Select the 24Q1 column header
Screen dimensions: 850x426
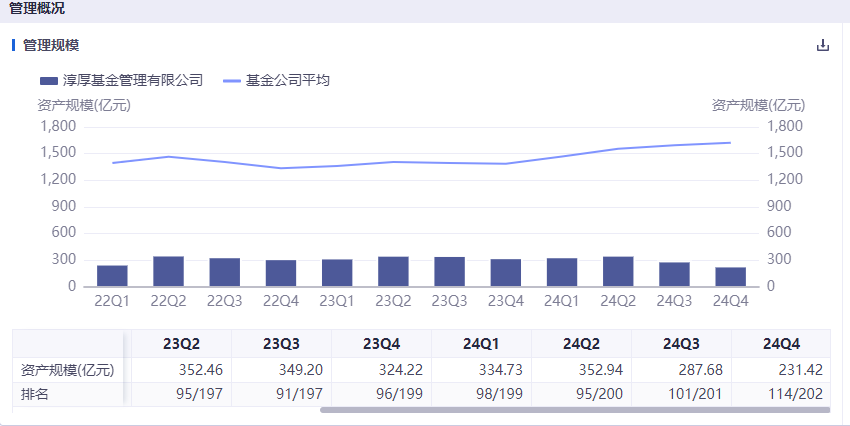coord(481,343)
